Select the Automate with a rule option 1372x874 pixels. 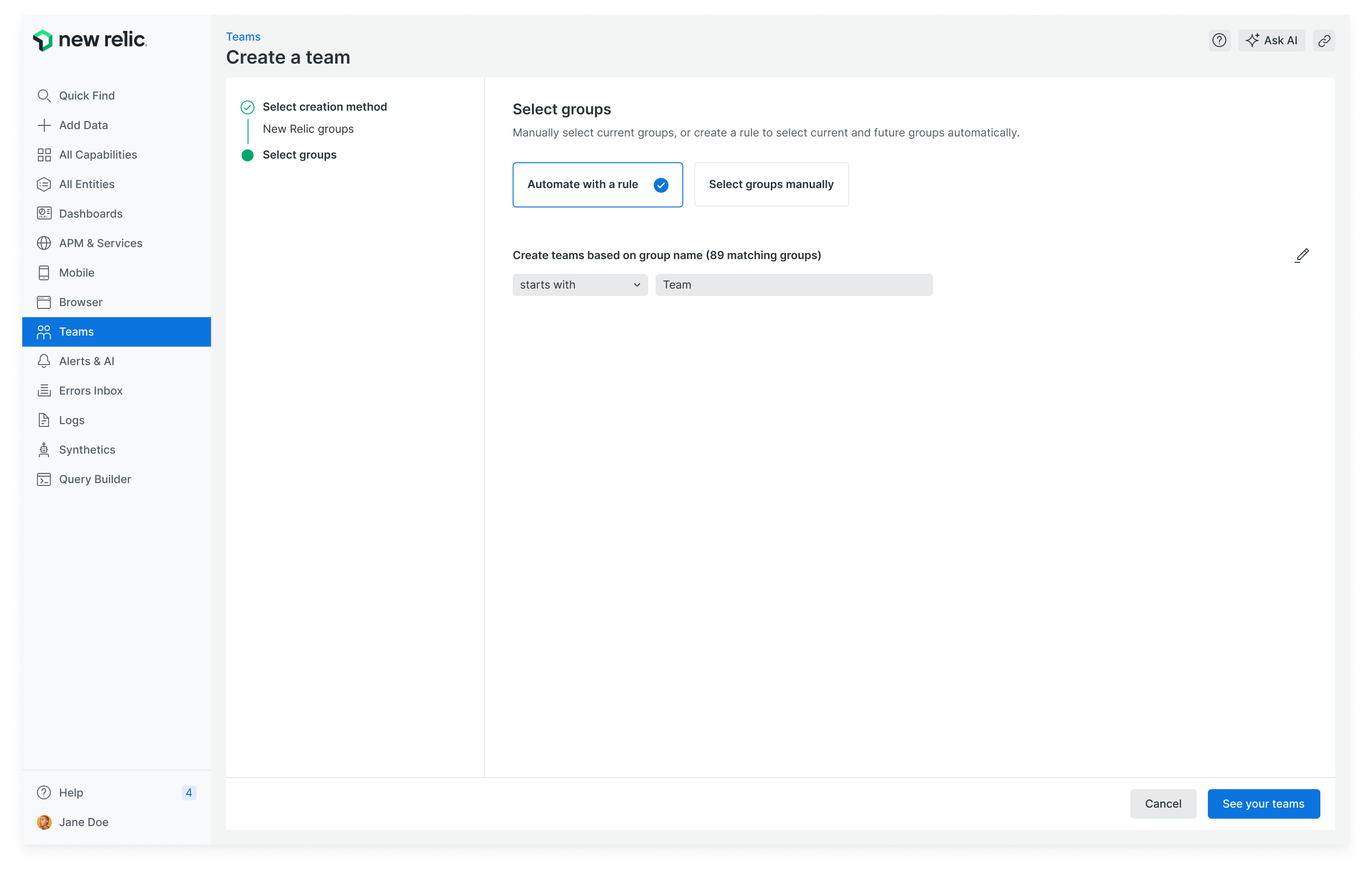(x=597, y=184)
